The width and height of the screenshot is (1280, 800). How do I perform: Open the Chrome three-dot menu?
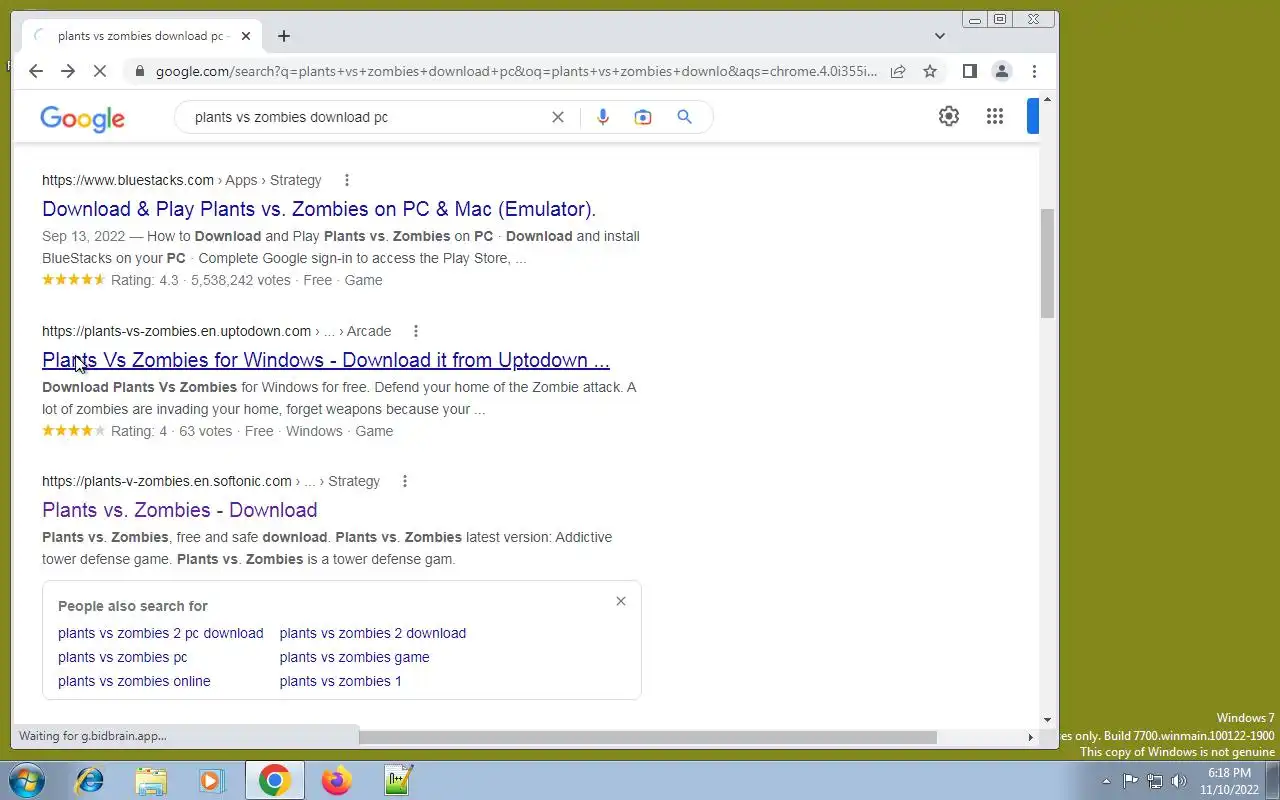(1034, 71)
